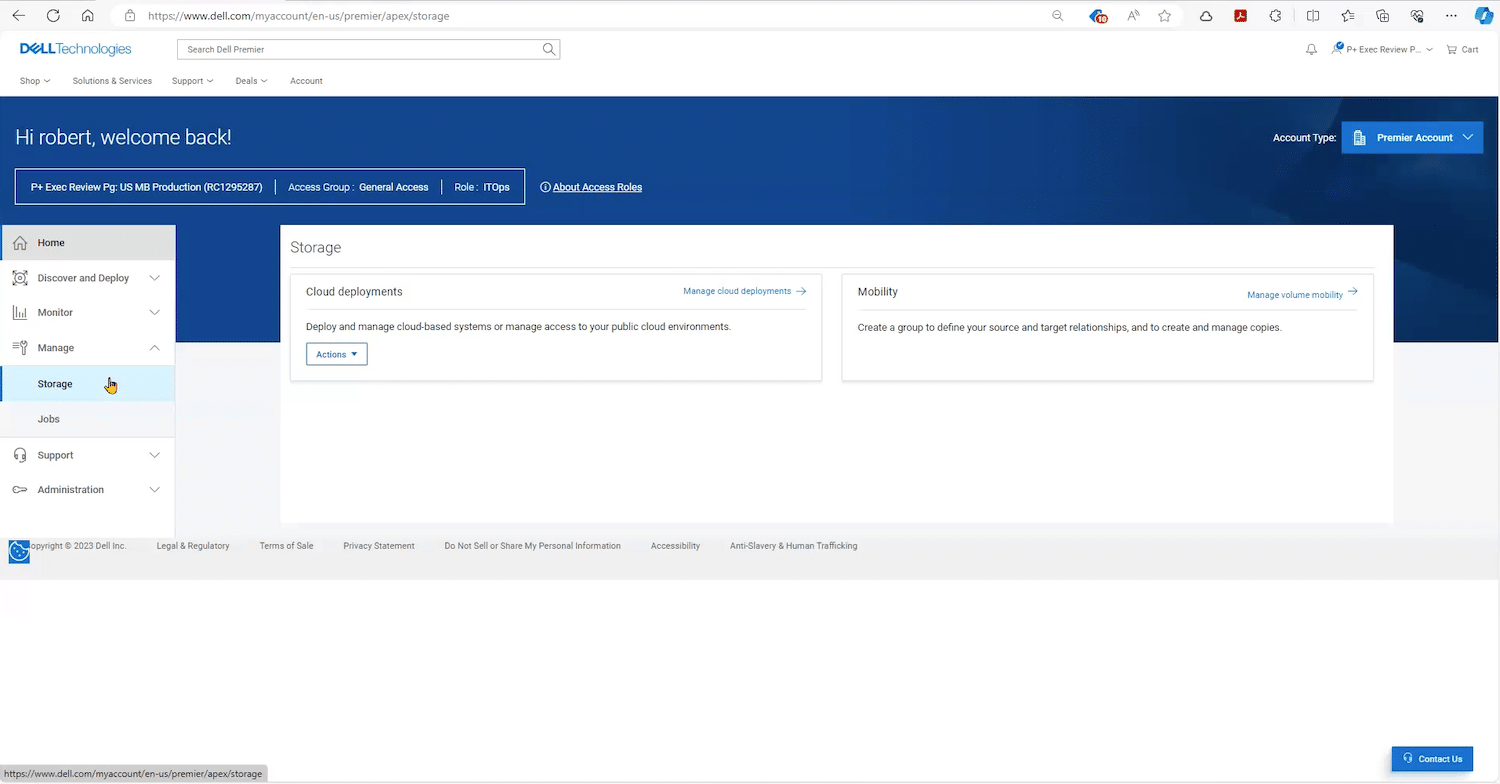View site information lock icon
The width and height of the screenshot is (1500, 784).
point(130,16)
